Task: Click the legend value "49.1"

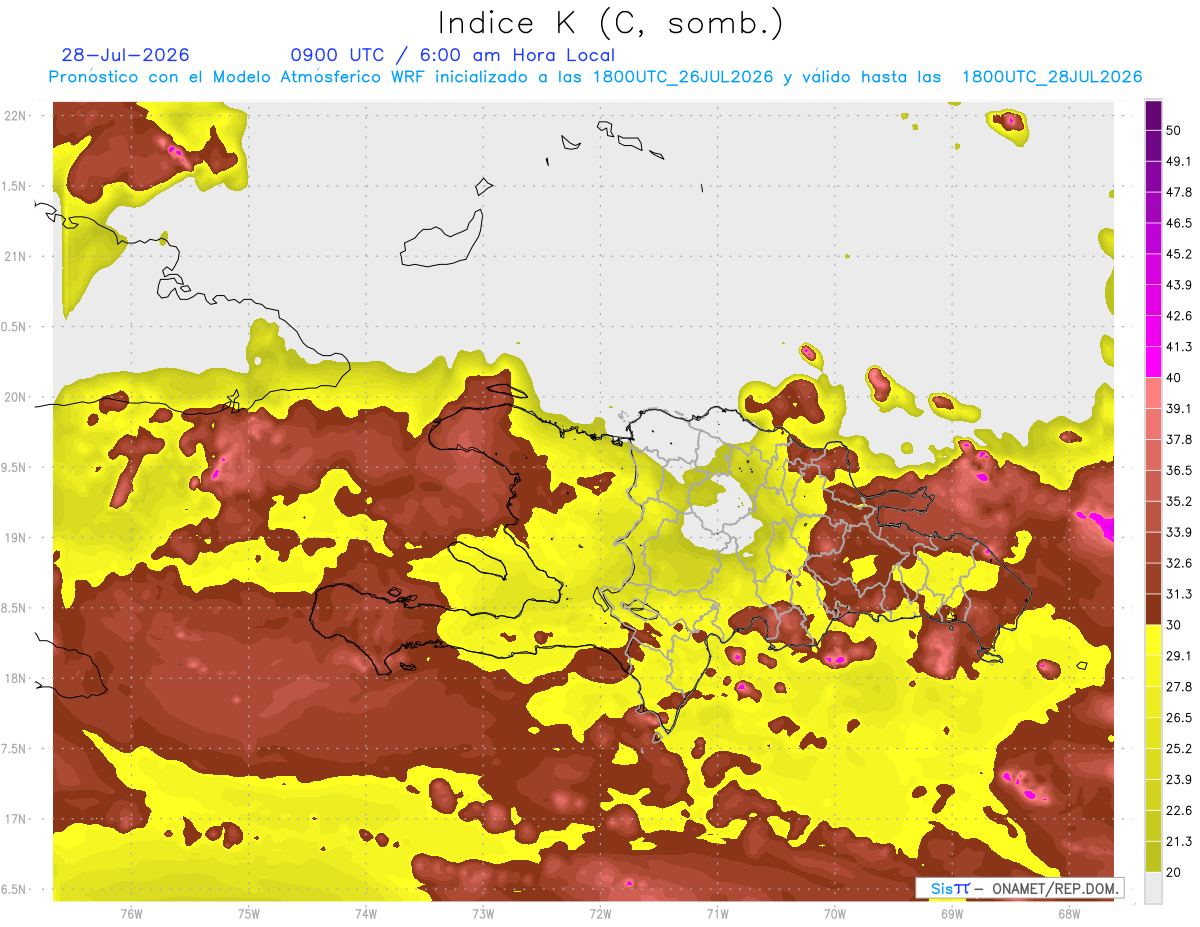Action: click(1180, 162)
